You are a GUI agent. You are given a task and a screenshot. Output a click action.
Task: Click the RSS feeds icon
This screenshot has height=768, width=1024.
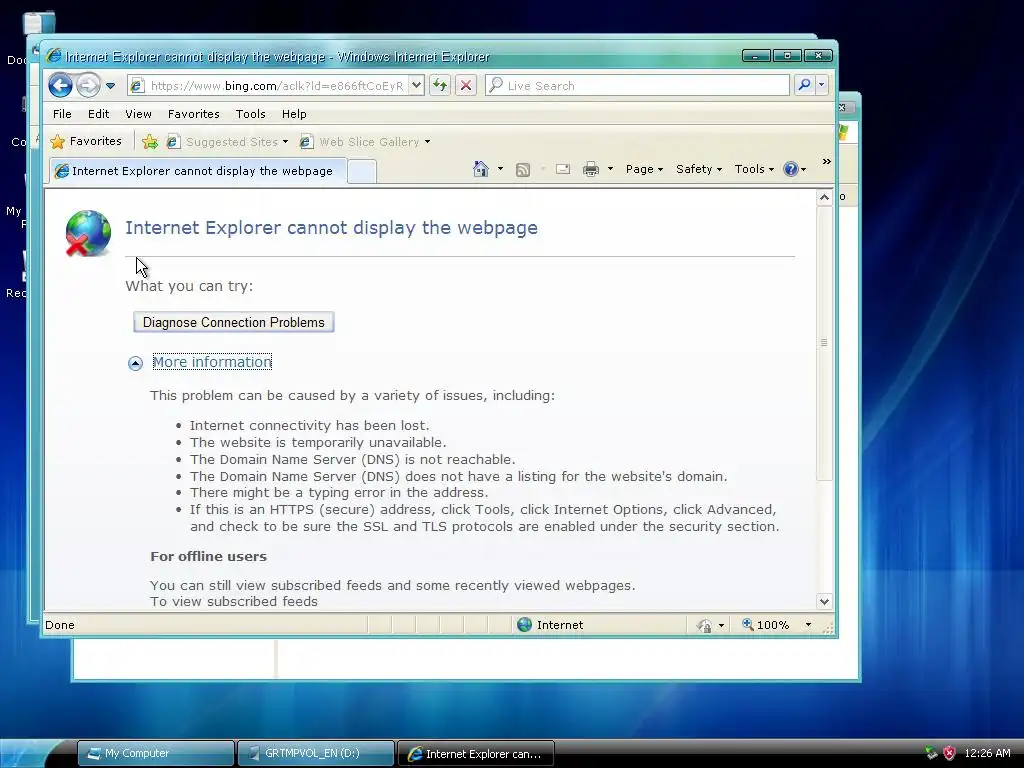tap(523, 170)
